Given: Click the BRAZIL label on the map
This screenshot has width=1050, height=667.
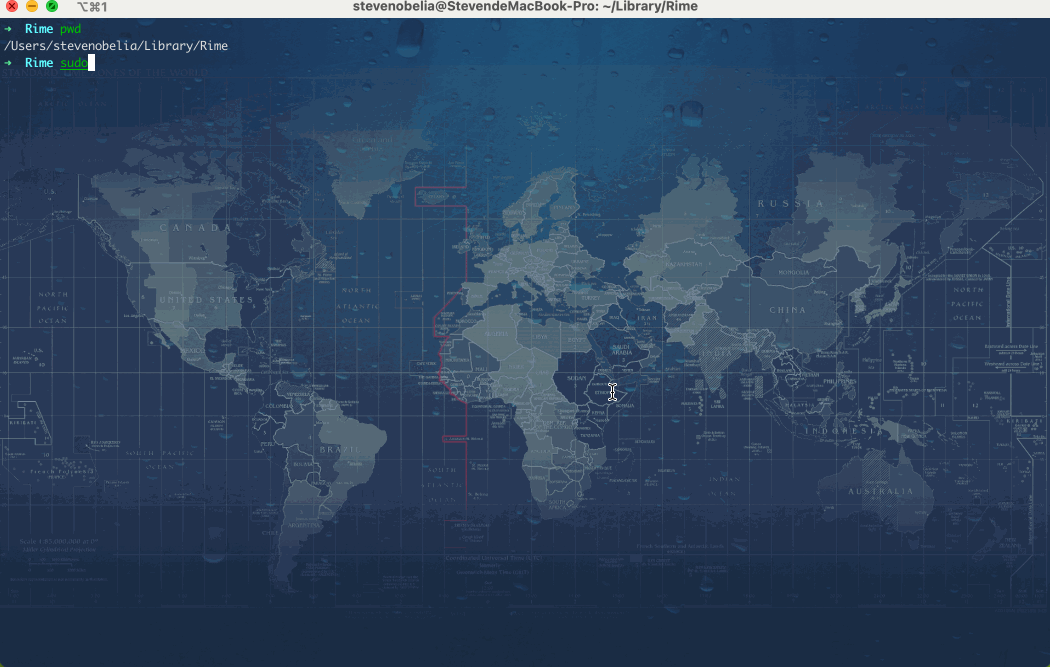Looking at the screenshot, I should point(337,450).
